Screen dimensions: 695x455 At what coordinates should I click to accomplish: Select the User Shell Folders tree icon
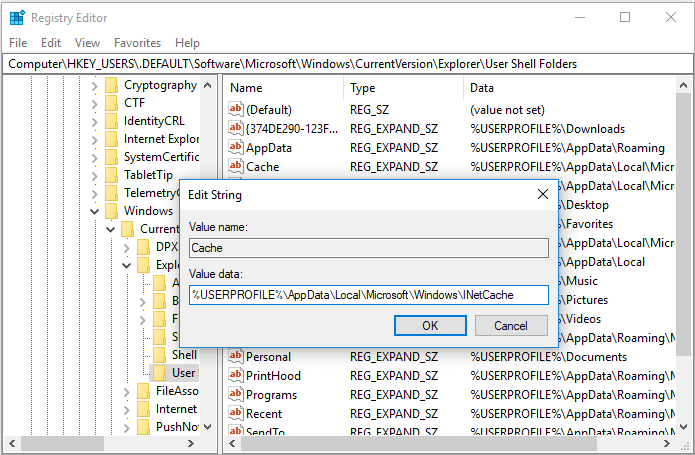tap(160, 373)
